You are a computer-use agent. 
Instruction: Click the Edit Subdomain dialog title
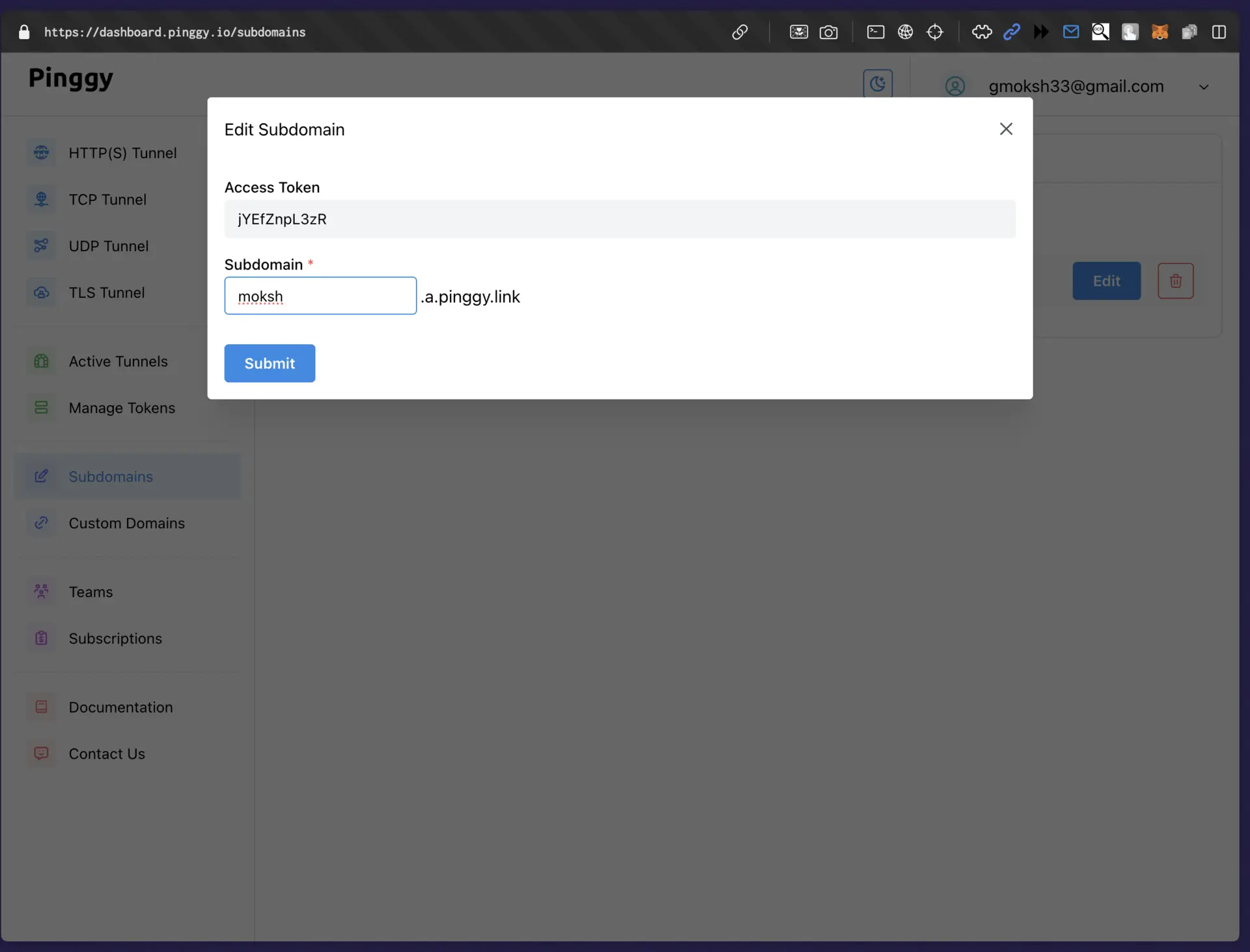click(x=285, y=129)
